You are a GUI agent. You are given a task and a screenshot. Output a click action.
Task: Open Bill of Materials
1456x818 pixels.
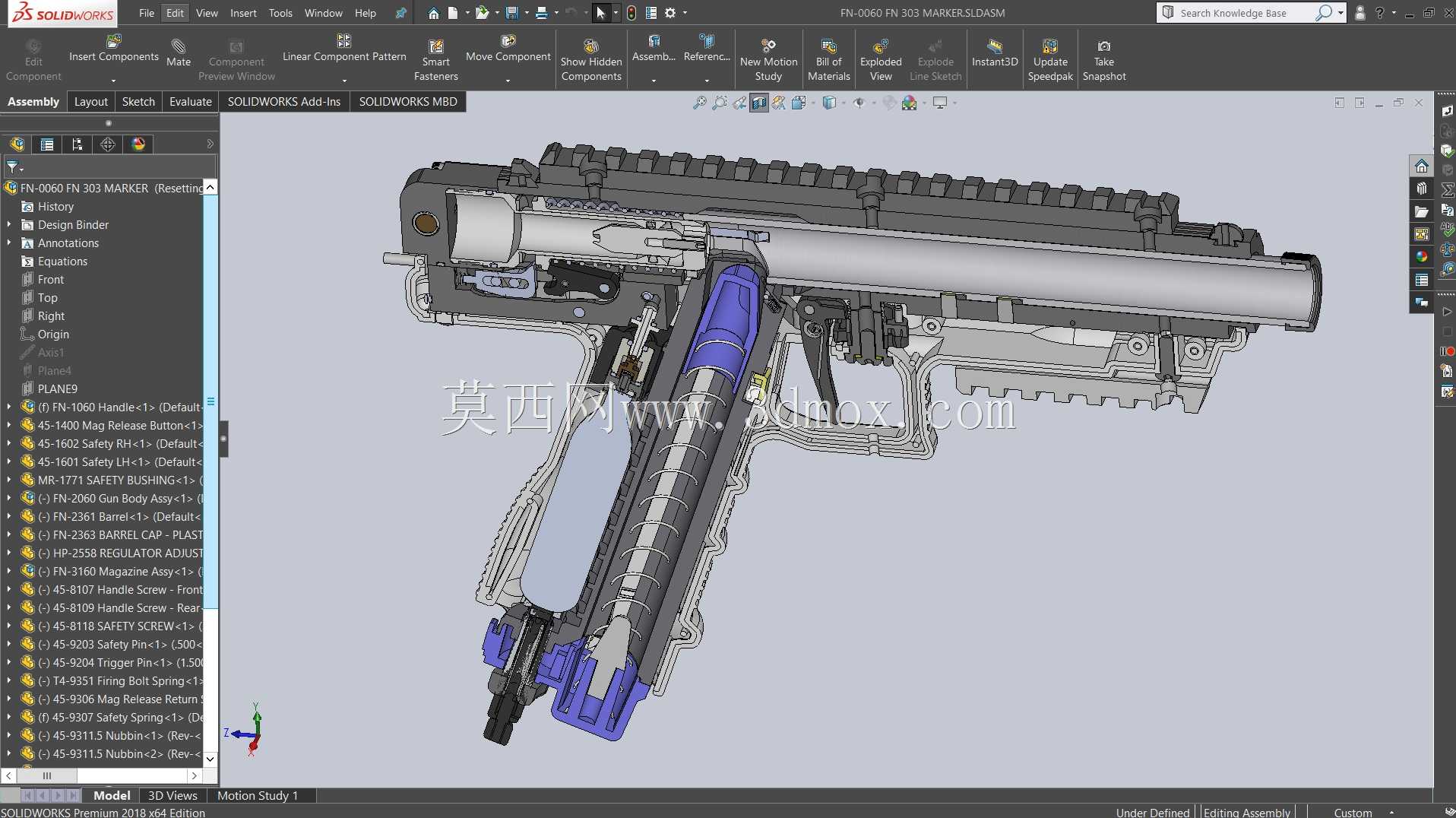829,61
